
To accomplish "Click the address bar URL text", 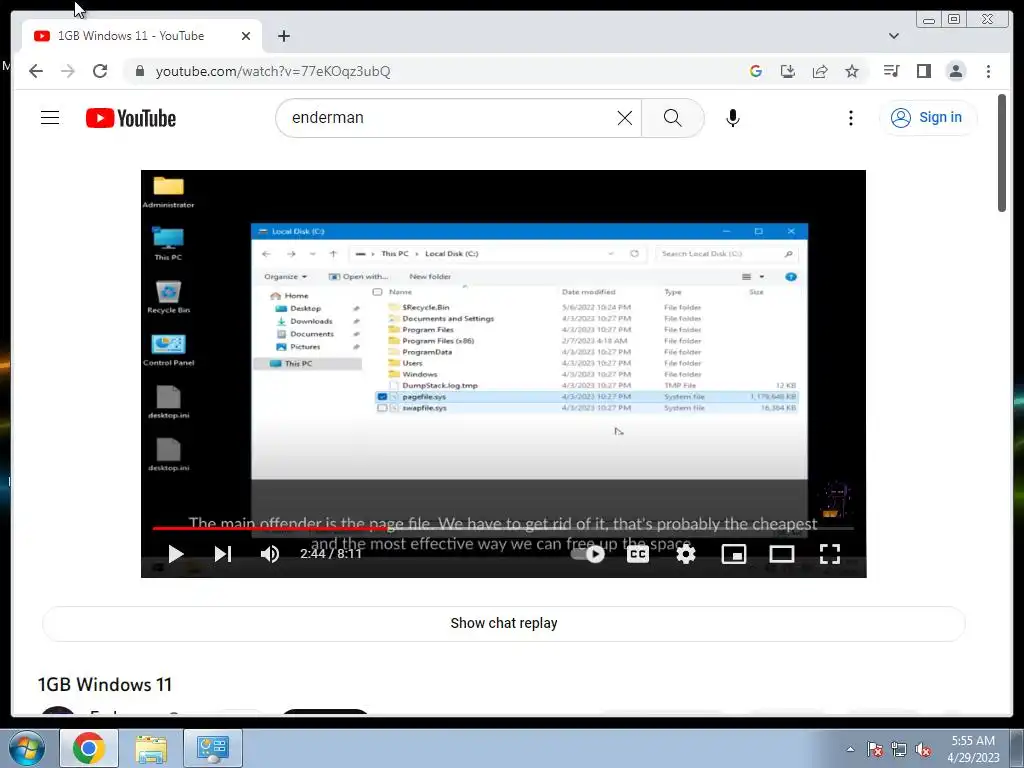I will [x=273, y=71].
